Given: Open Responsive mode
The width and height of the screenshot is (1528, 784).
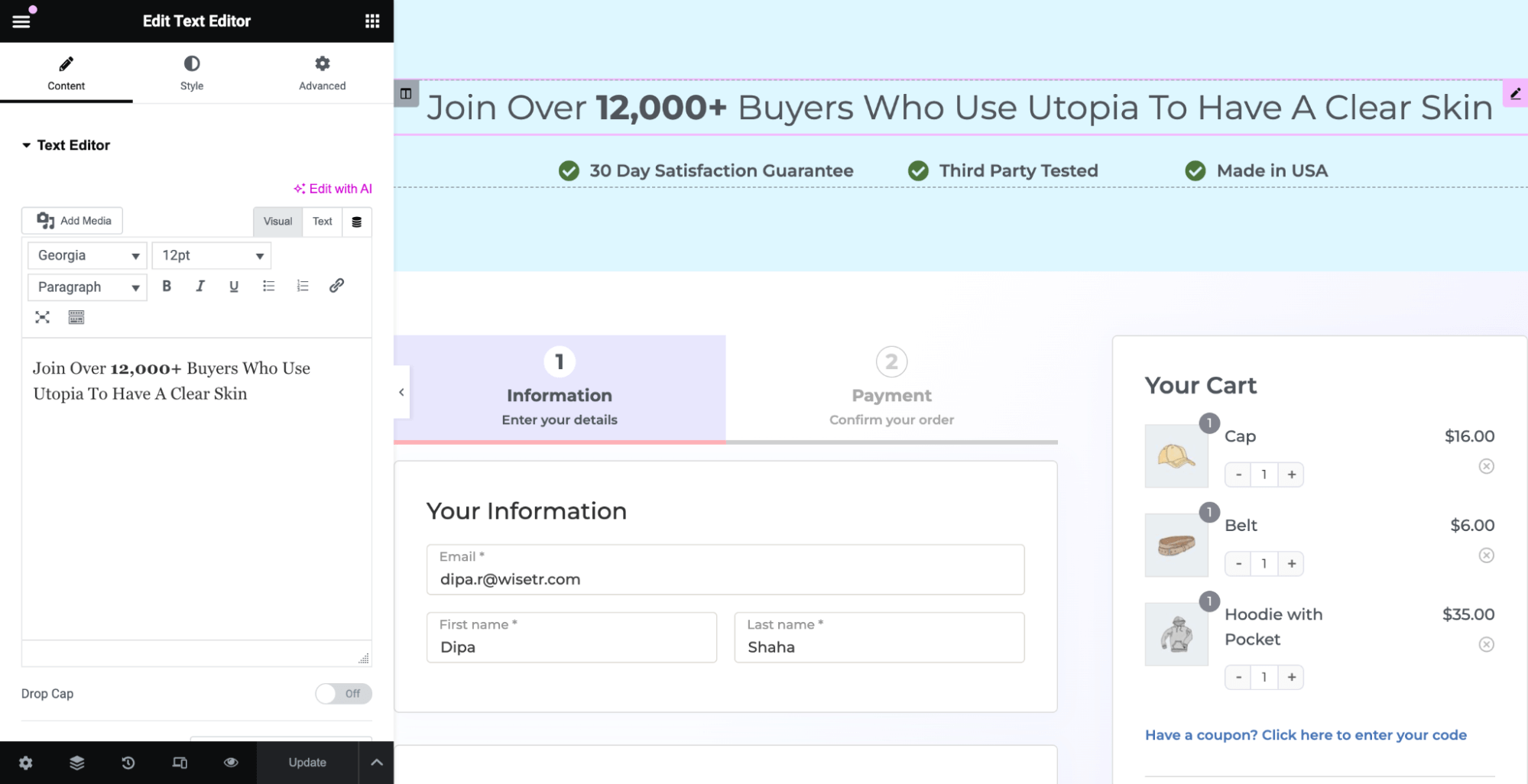Looking at the screenshot, I should point(180,763).
